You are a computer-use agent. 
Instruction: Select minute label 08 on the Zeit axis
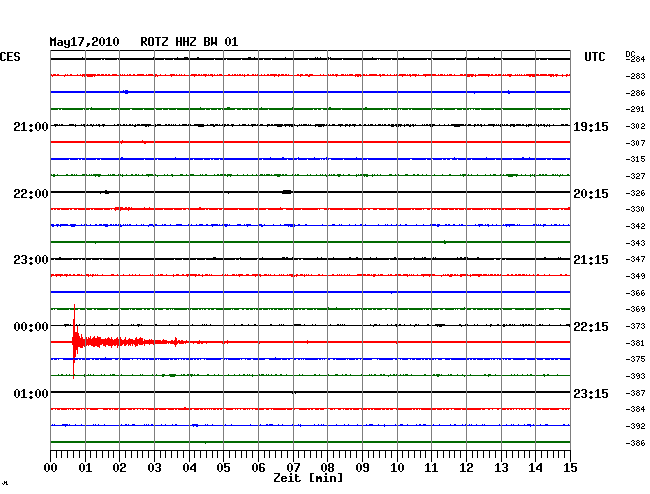pyautogui.click(x=327, y=468)
